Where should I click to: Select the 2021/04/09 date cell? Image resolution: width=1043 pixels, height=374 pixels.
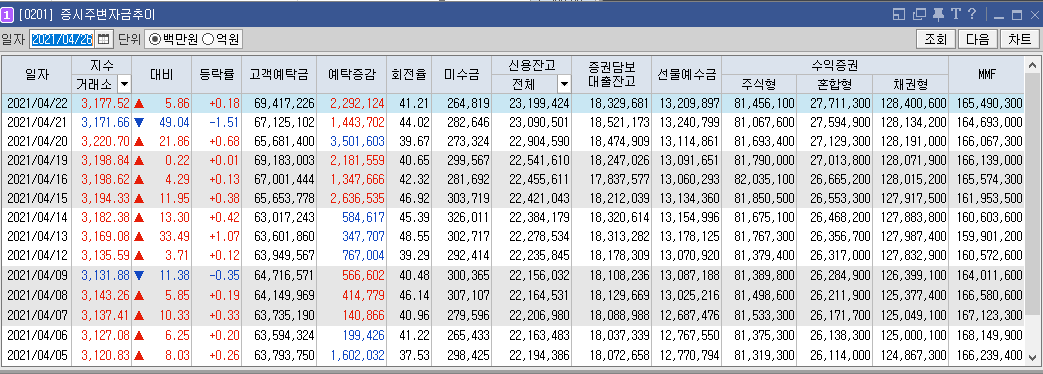(x=37, y=275)
